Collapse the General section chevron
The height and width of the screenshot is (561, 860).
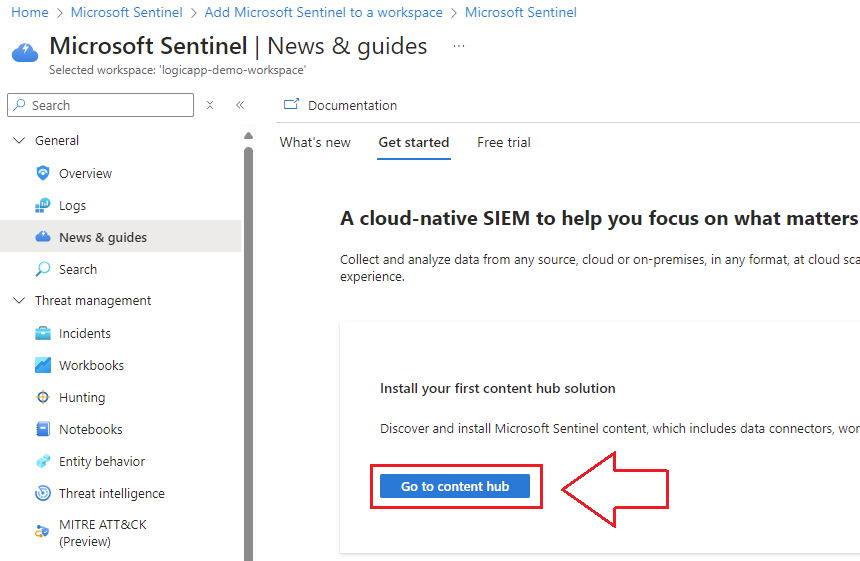19,141
